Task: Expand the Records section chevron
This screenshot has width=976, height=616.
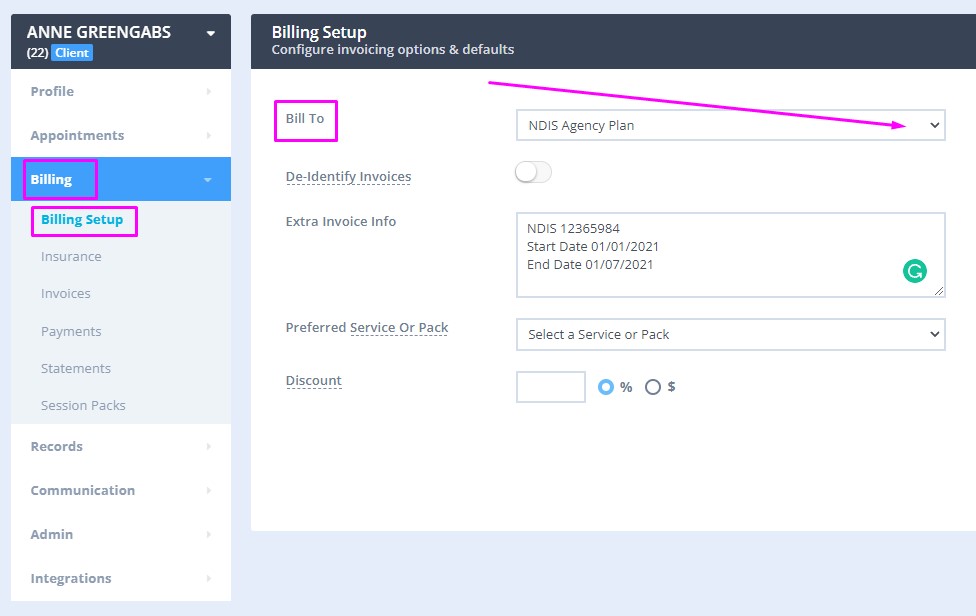Action: [208, 446]
